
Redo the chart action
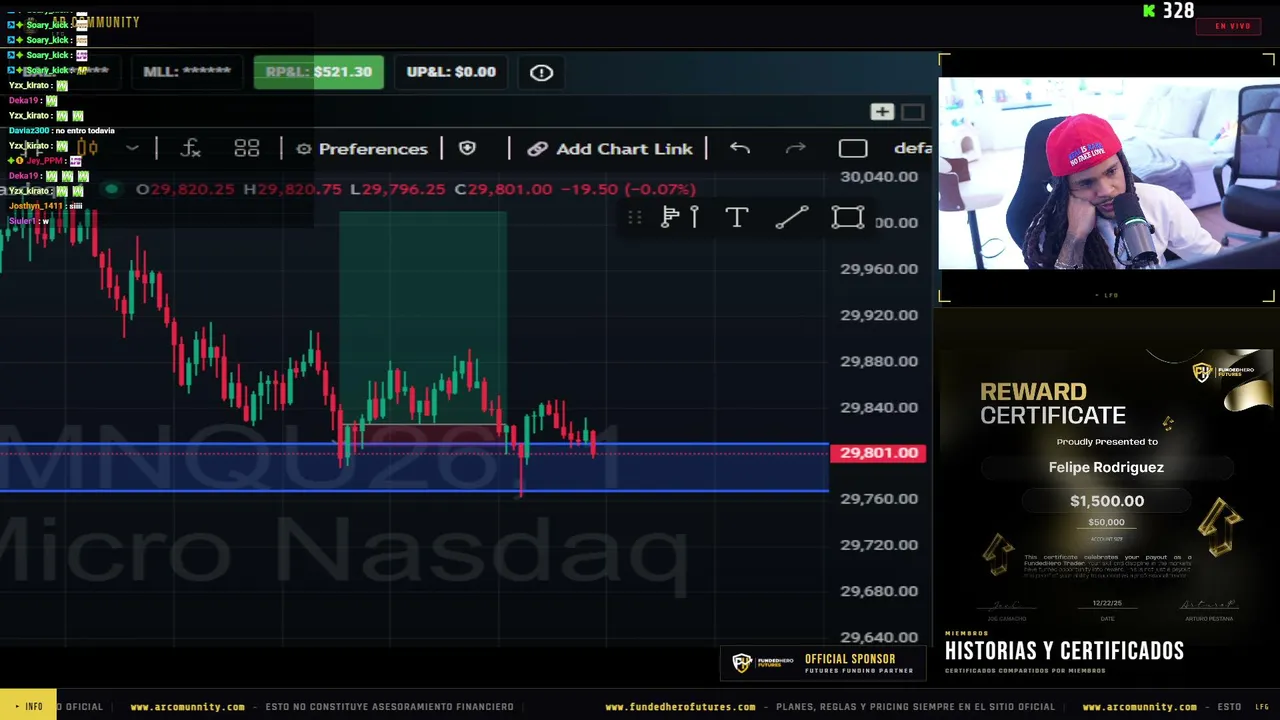[x=796, y=148]
